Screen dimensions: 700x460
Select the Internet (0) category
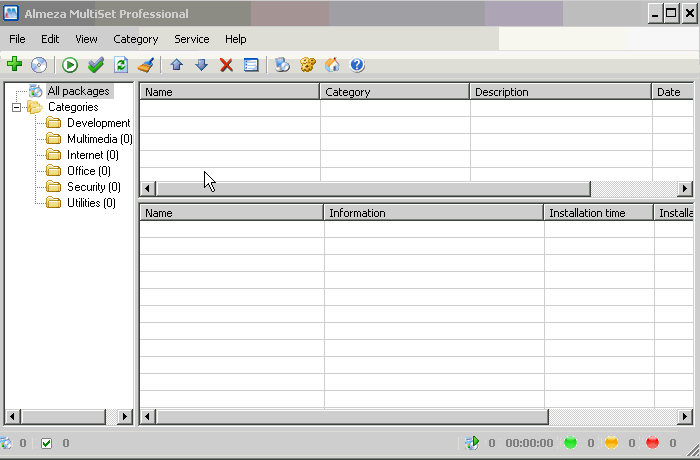click(93, 155)
